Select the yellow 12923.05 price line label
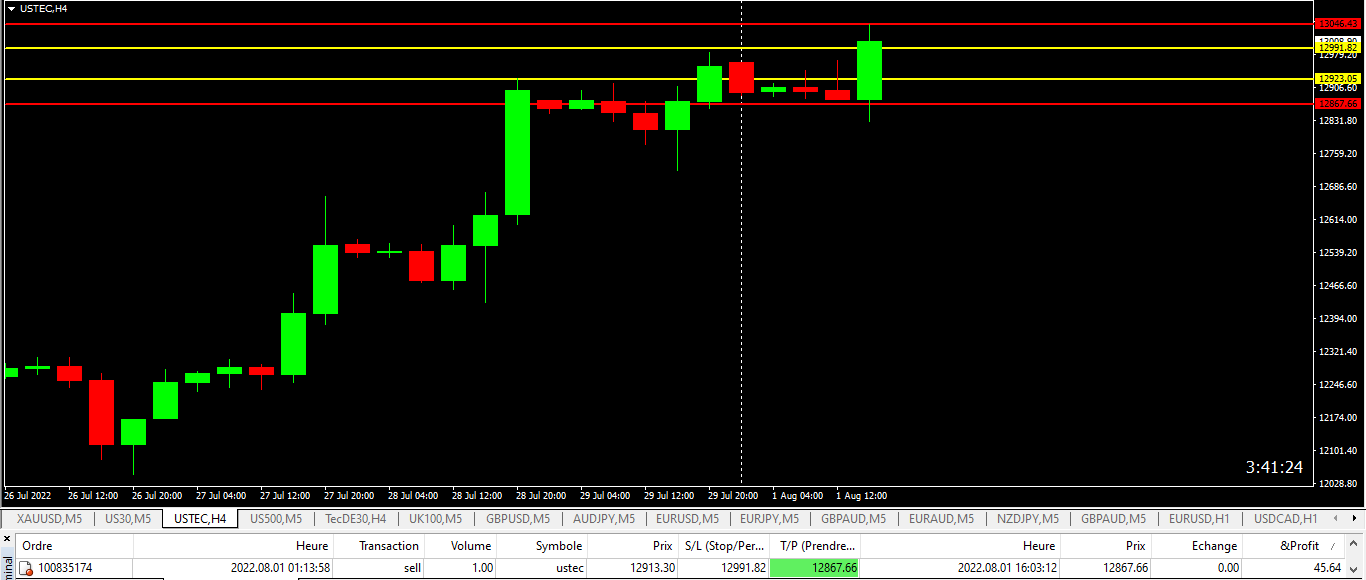This screenshot has width=1366, height=580. tap(1338, 78)
